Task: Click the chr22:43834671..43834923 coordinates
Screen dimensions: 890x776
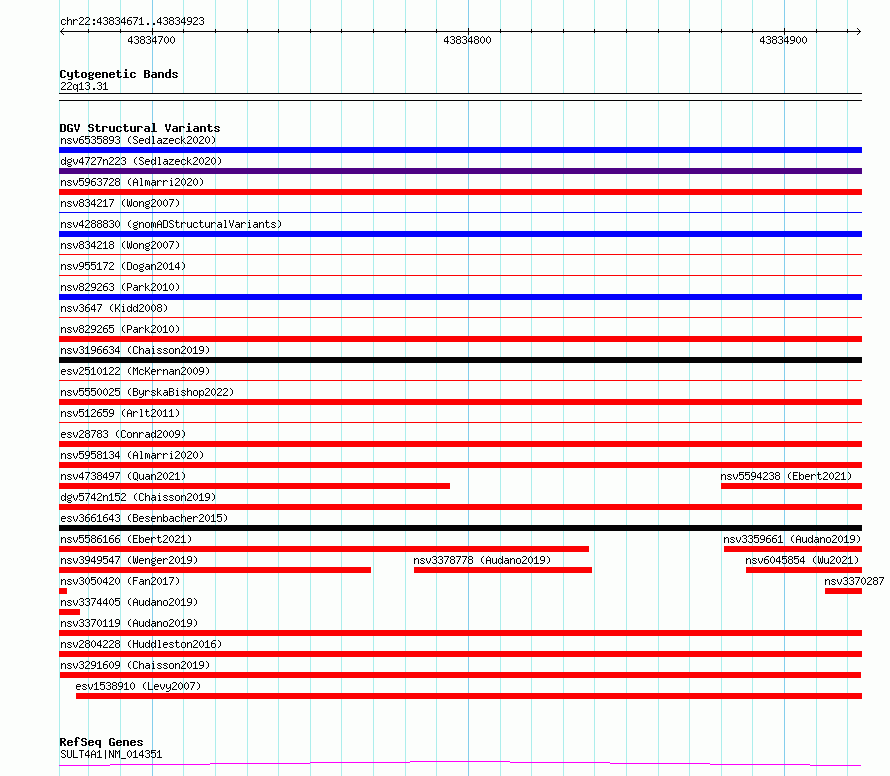Action: [x=132, y=22]
